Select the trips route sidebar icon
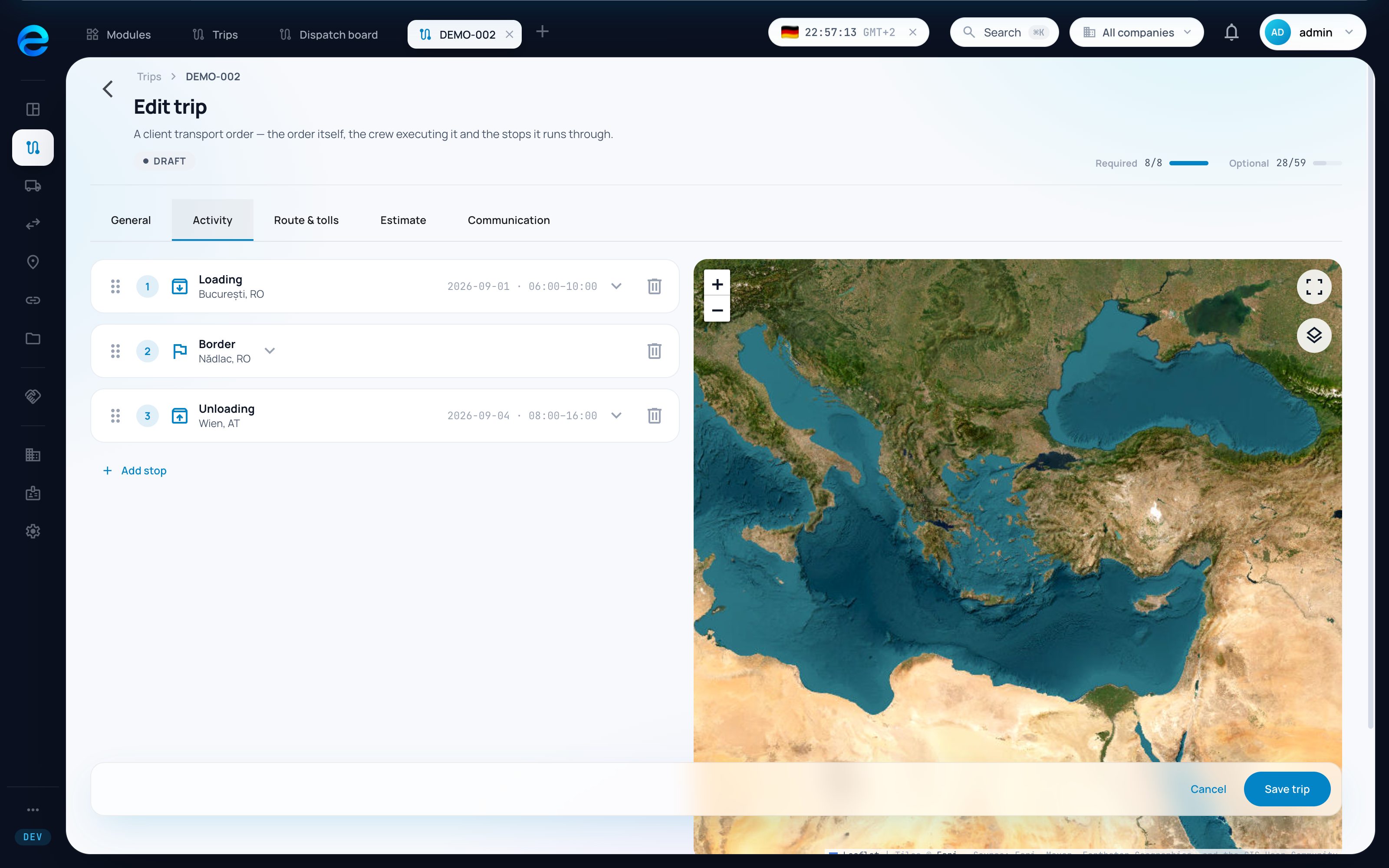 pyautogui.click(x=33, y=148)
